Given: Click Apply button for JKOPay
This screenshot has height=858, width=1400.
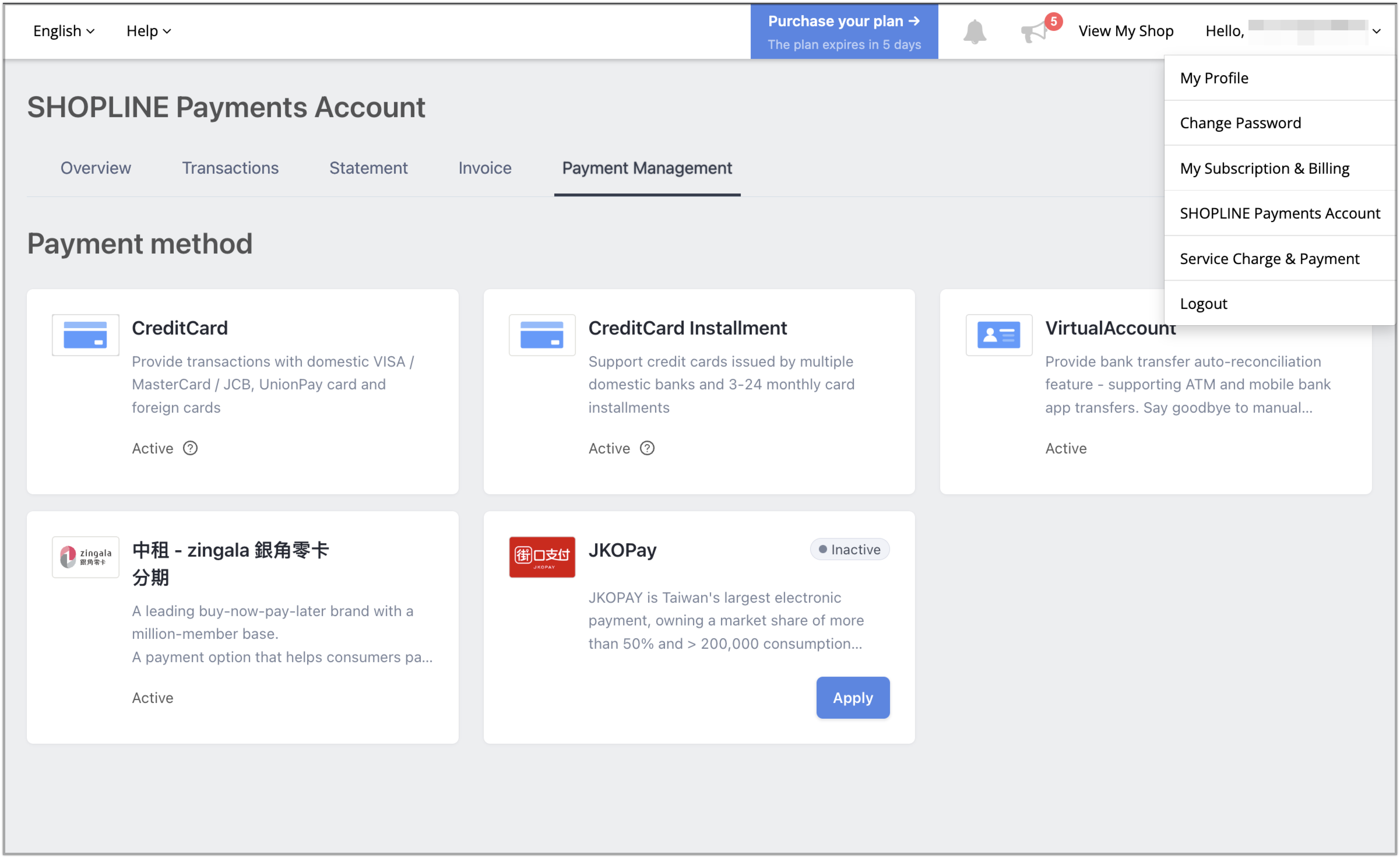Looking at the screenshot, I should click(x=852, y=697).
